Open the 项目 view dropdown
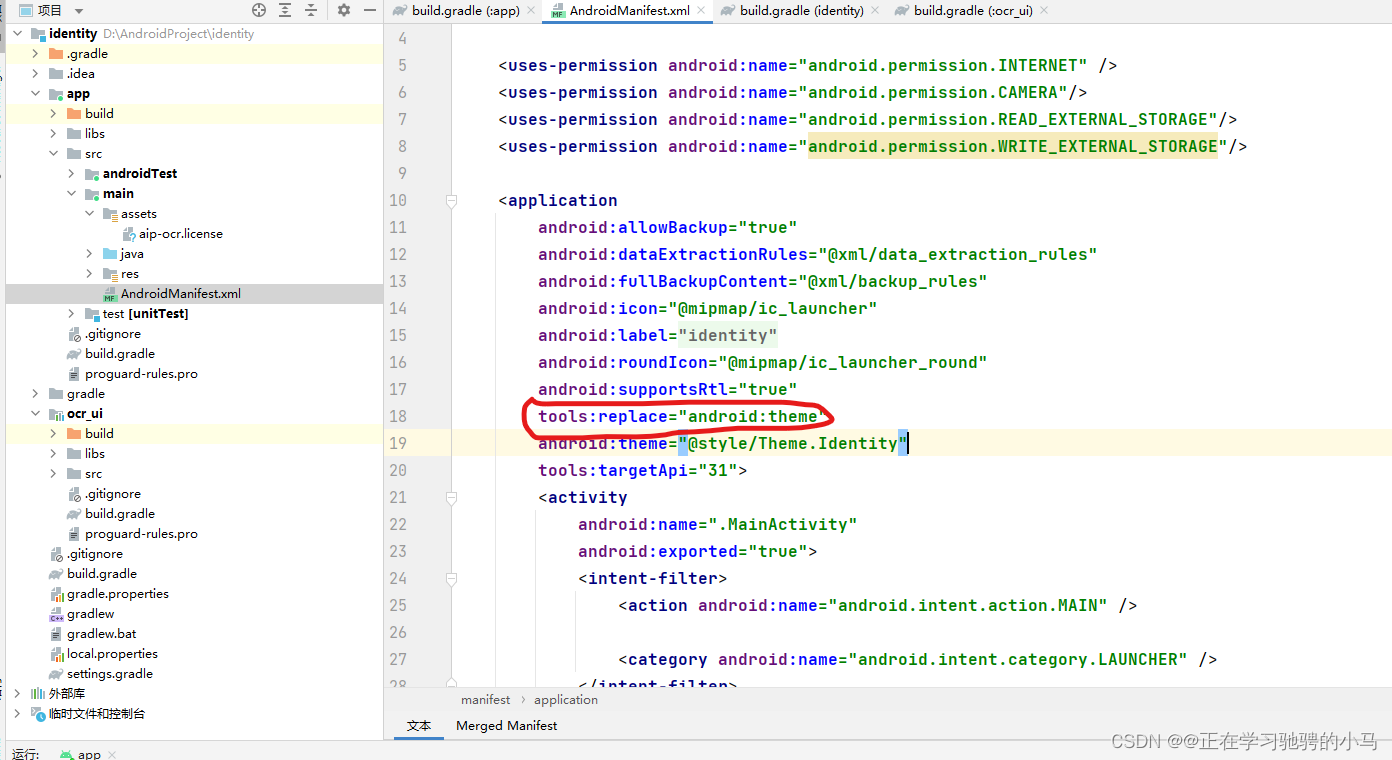This screenshot has height=760, width=1392. (x=79, y=11)
